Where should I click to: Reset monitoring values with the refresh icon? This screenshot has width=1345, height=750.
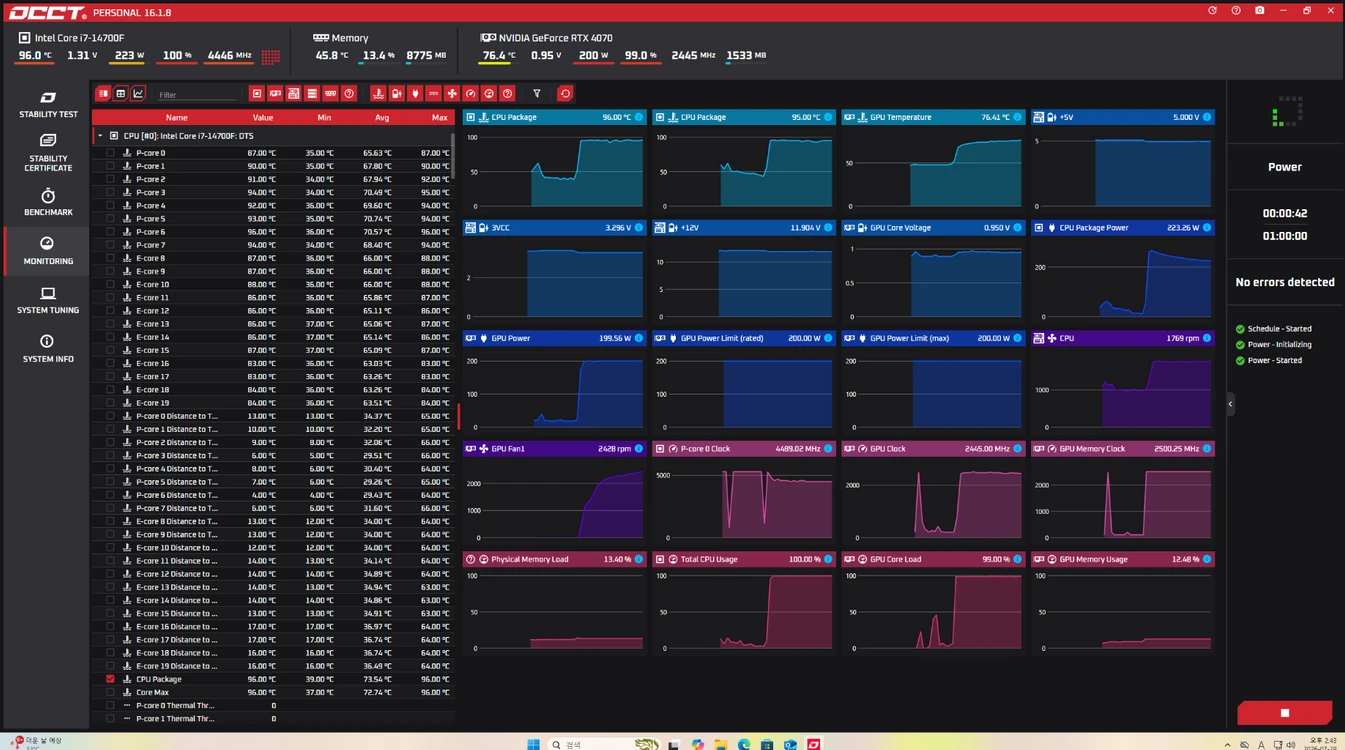pyautogui.click(x=565, y=94)
